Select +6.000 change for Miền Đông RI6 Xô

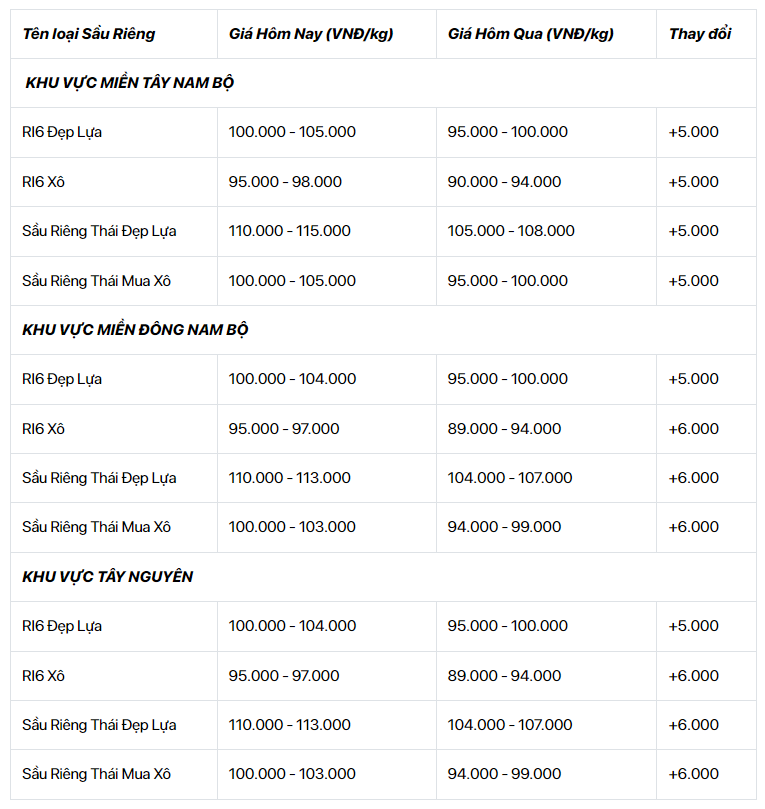point(694,429)
